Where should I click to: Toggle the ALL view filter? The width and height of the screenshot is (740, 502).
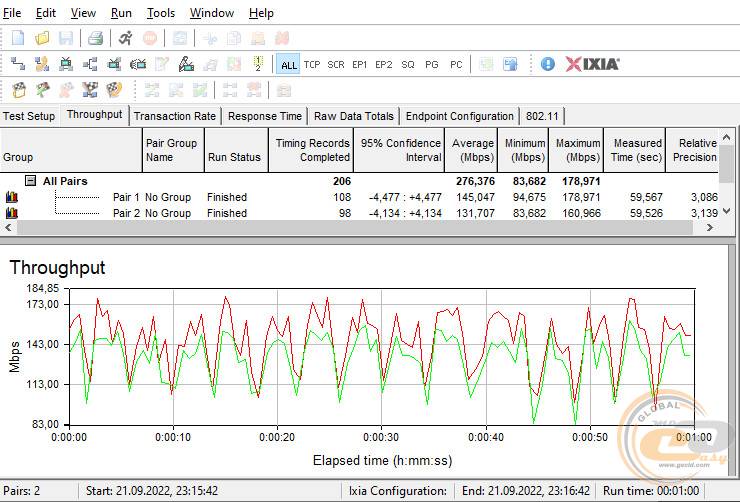pos(288,65)
